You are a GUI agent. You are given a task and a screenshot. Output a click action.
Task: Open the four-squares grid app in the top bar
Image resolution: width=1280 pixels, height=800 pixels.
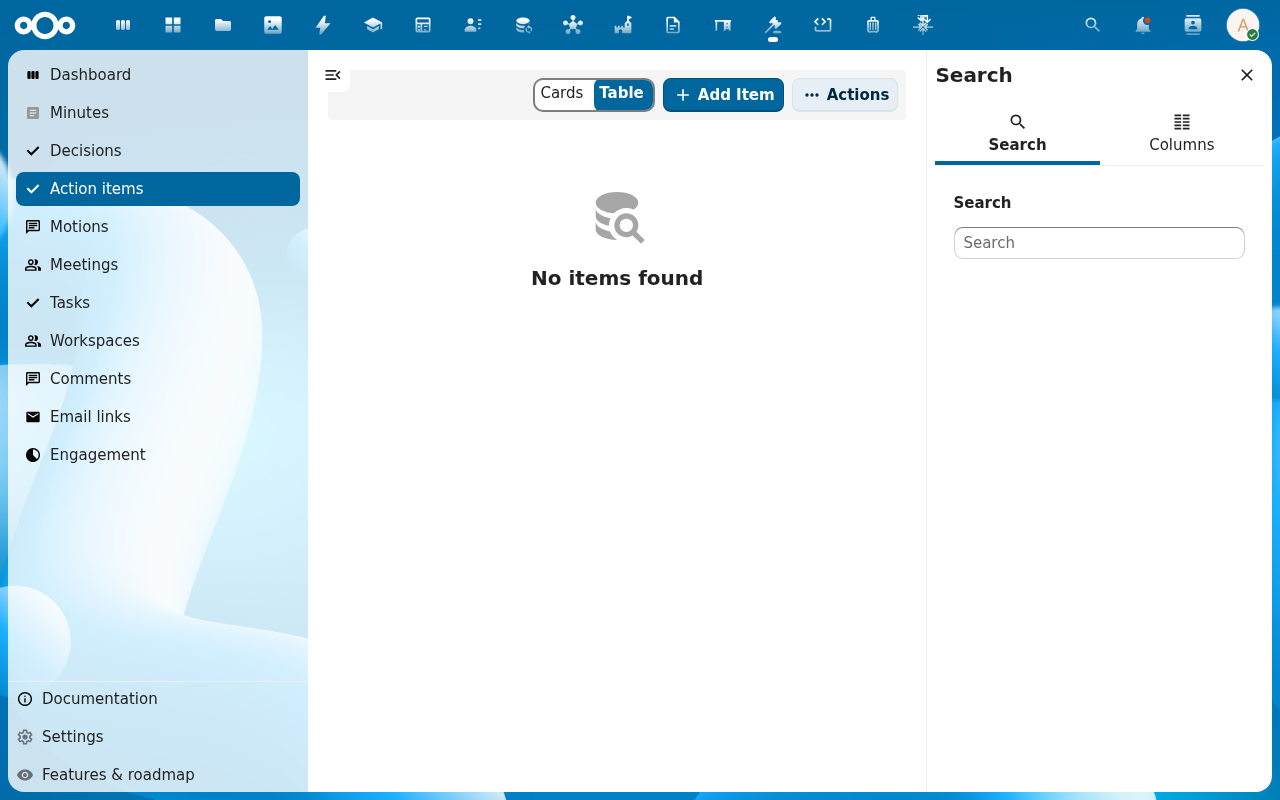173,25
